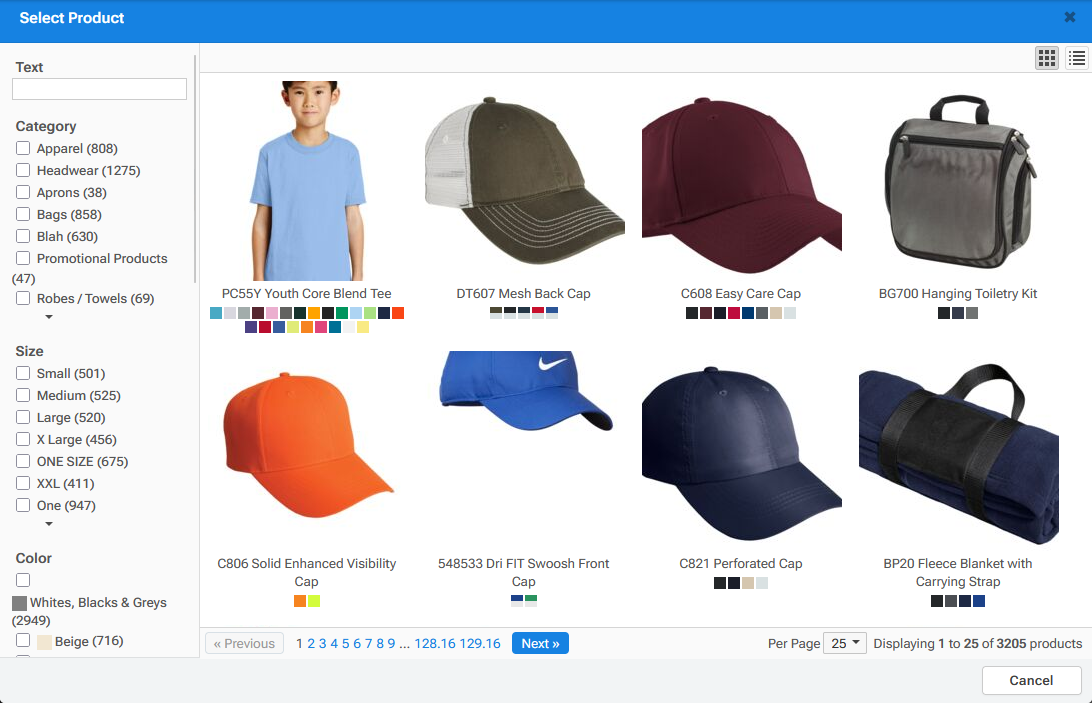Switch to grid view layout
Image resolution: width=1092 pixels, height=703 pixels.
tap(1046, 57)
